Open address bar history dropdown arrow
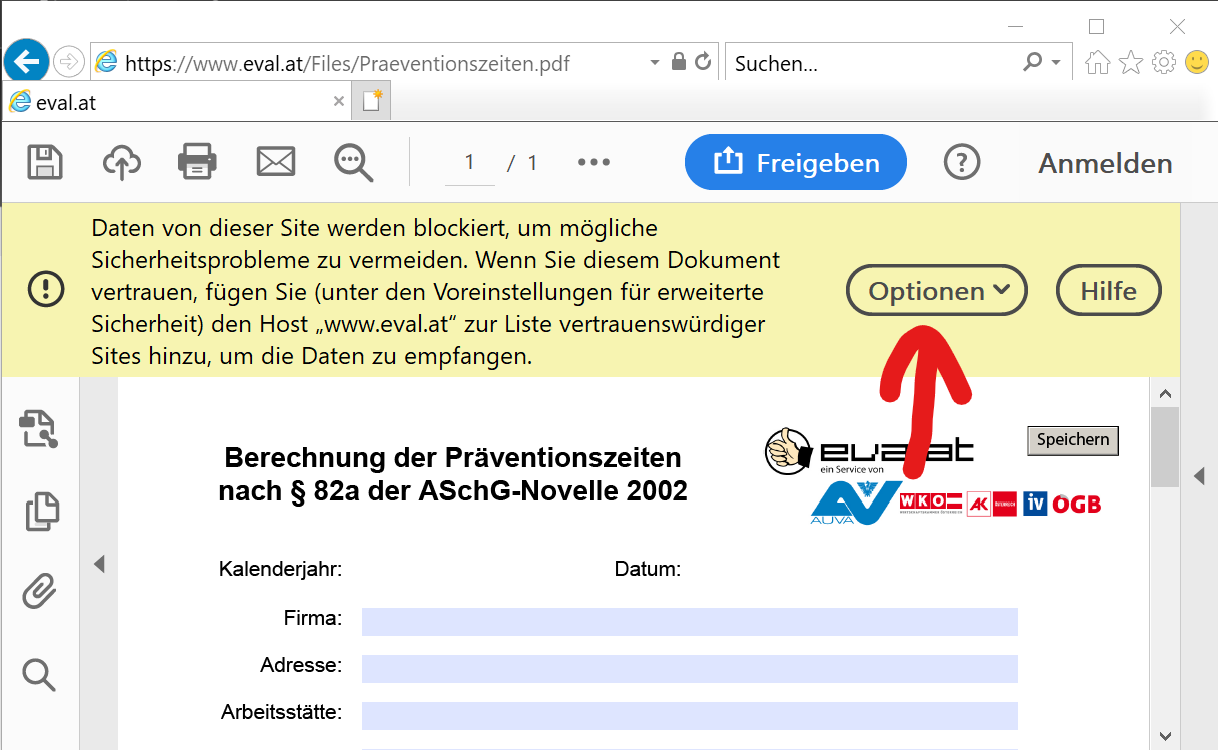 [x=655, y=62]
